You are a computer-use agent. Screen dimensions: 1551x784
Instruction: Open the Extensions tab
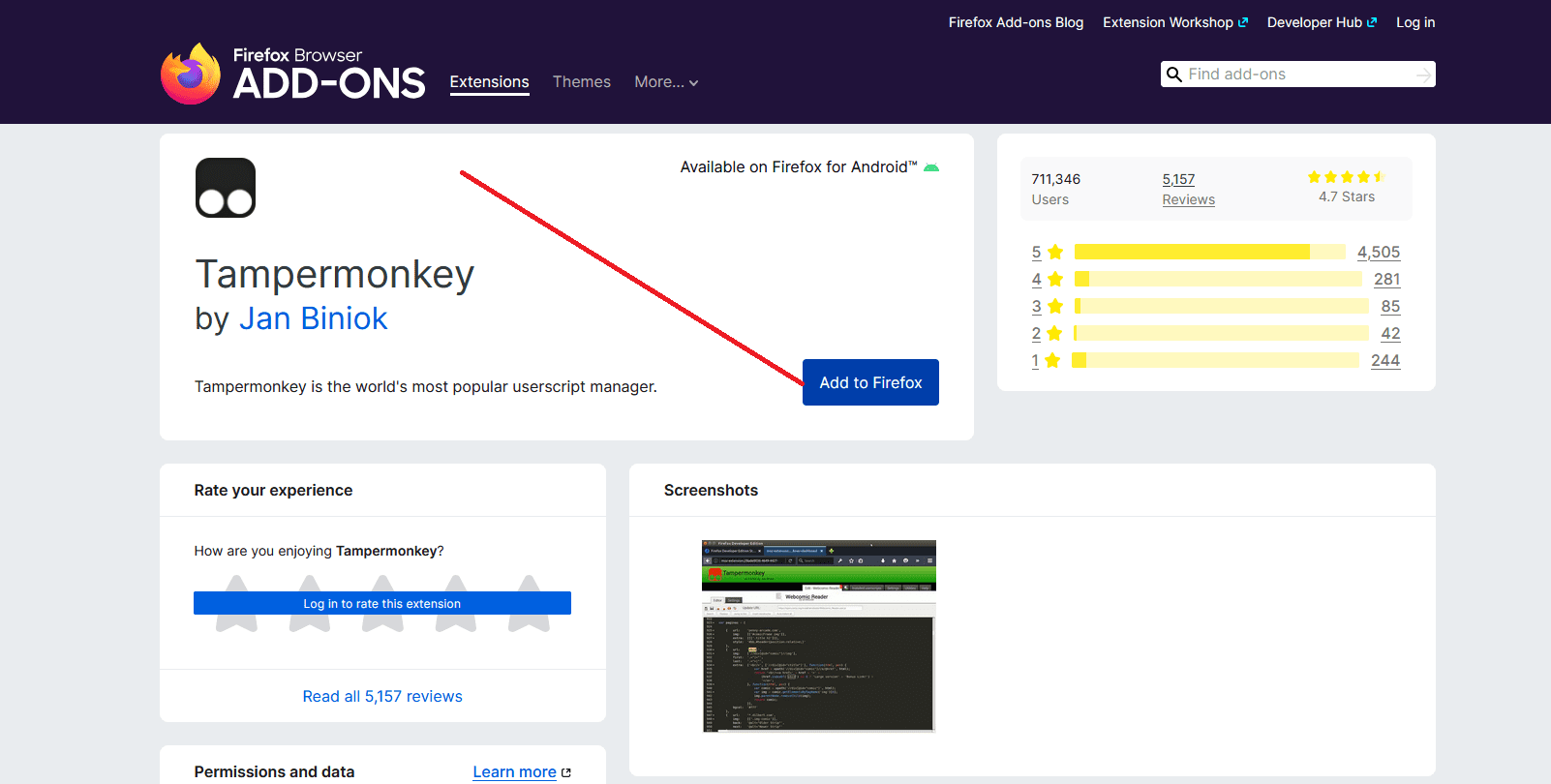tap(489, 82)
